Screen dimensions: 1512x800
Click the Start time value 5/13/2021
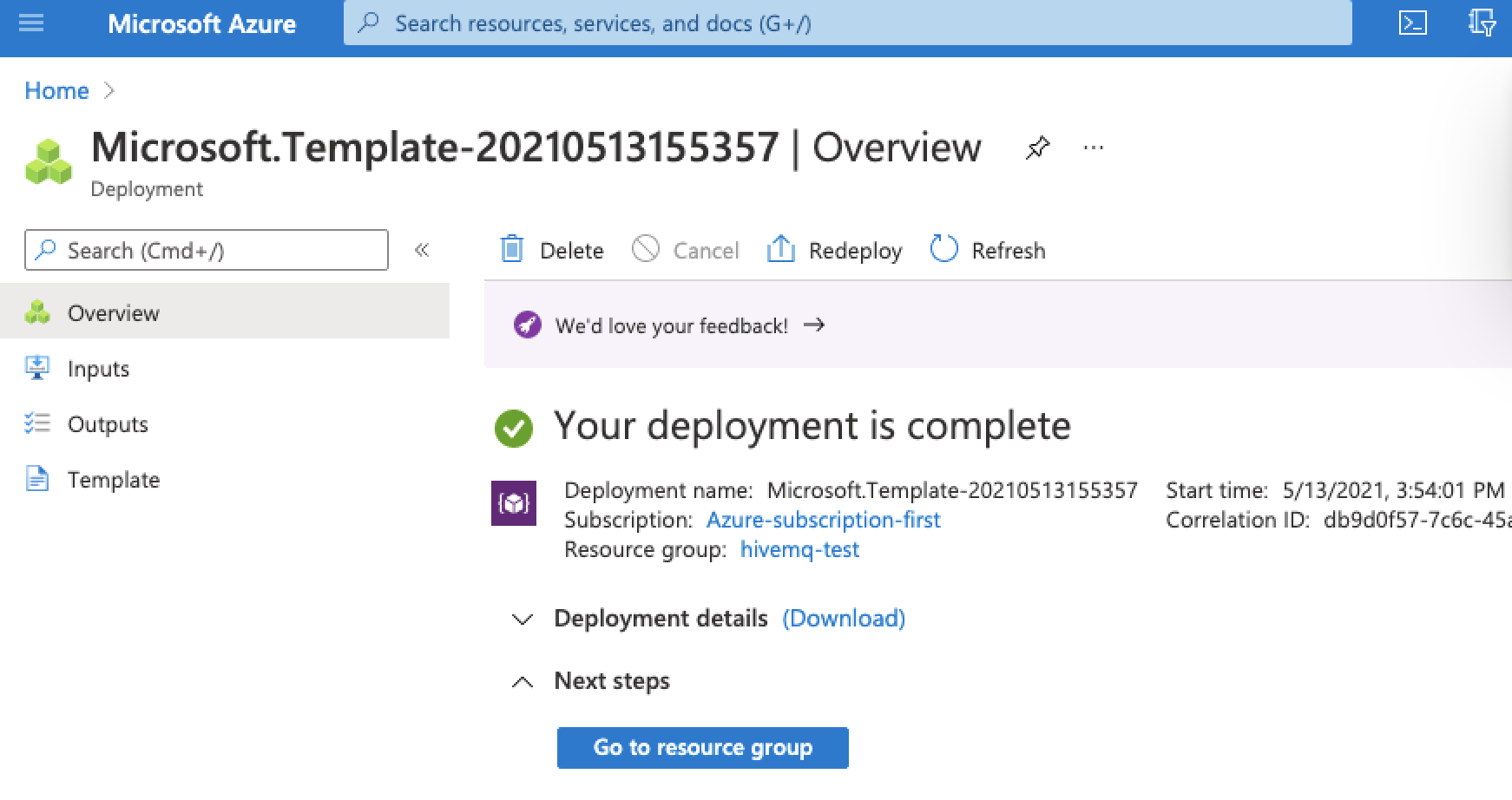pos(1393,490)
